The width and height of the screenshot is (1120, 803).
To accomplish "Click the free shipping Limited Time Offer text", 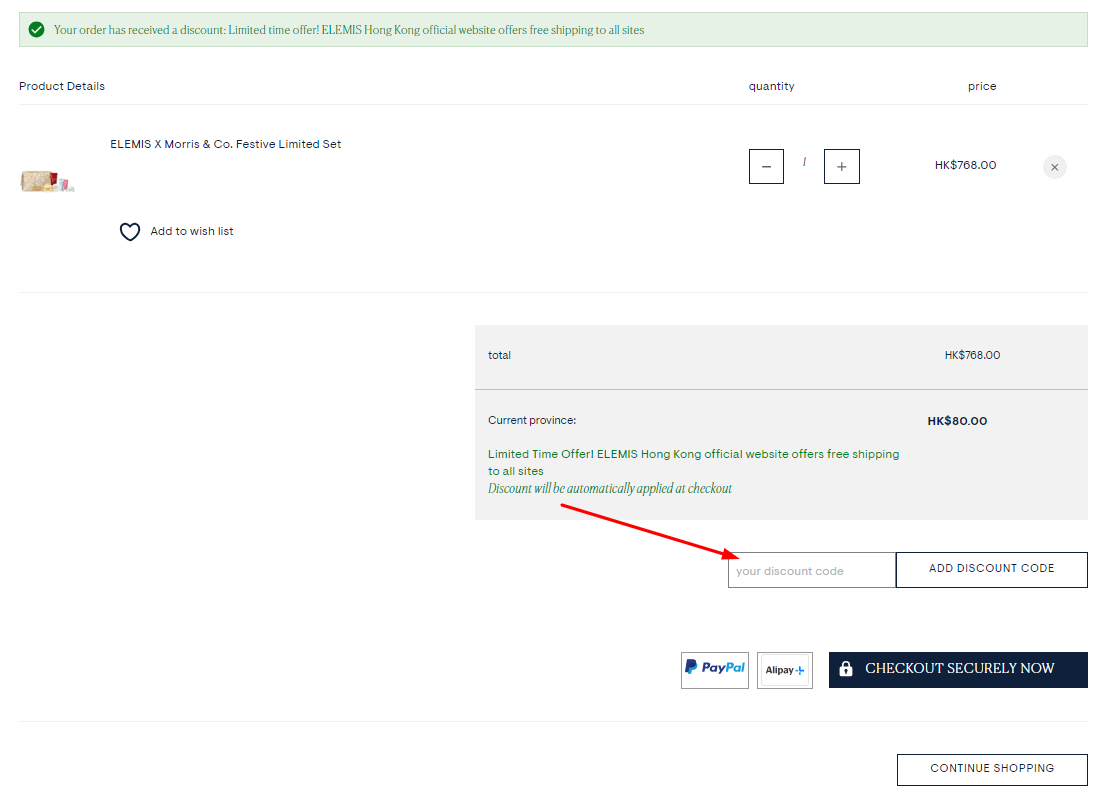I will coord(694,462).
